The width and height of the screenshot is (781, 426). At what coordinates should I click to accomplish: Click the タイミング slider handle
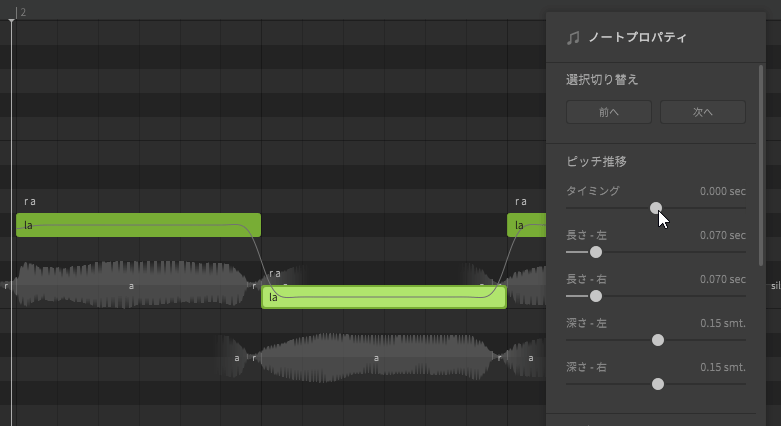click(x=656, y=208)
